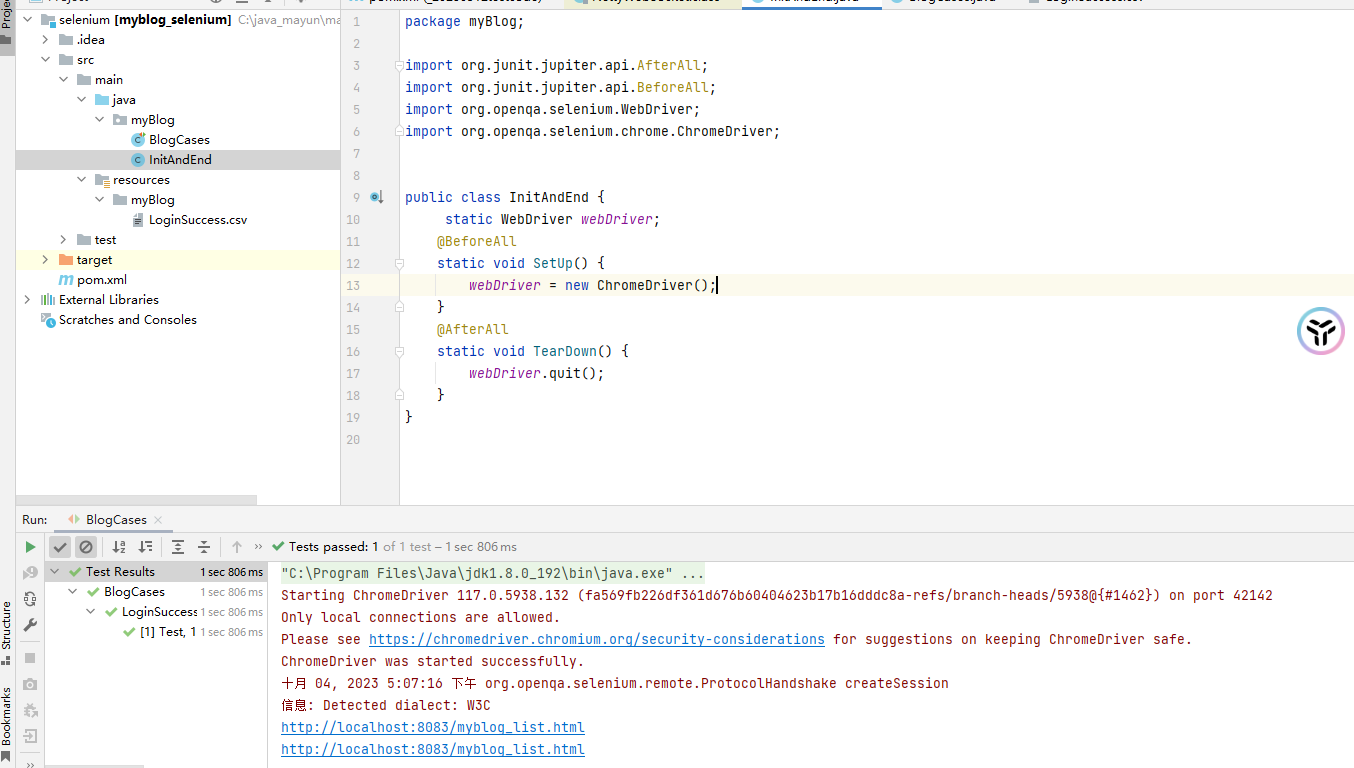Click the floating AI assistant round icon
This screenshot has height=768, width=1354.
coord(1320,331)
